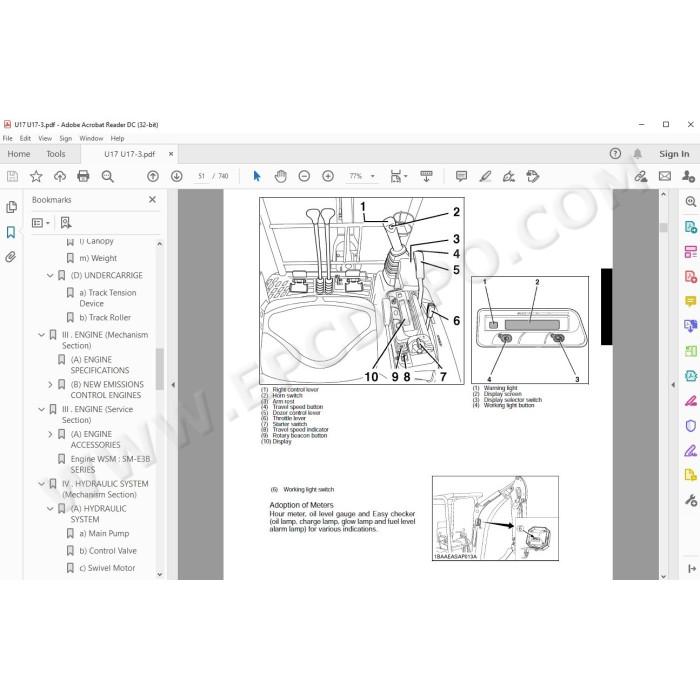Upload the file to the cloud
This screenshot has width=700, height=700.
(60, 176)
